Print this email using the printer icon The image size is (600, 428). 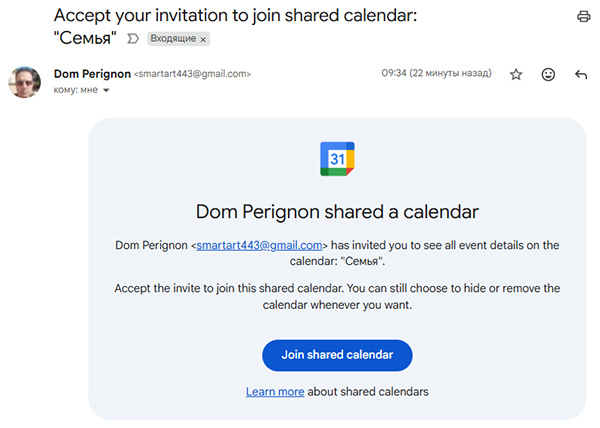pos(583,17)
